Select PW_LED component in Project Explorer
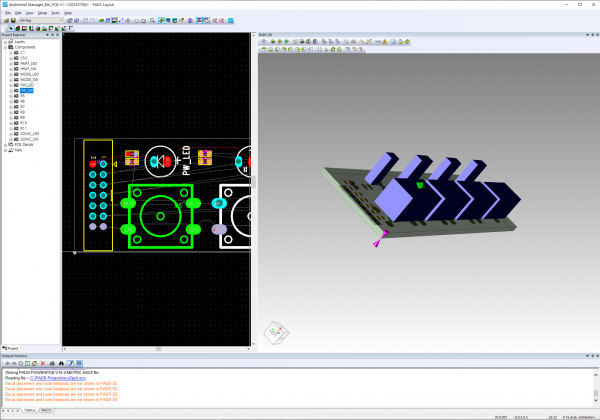This screenshot has height=420, width=600. (x=27, y=84)
